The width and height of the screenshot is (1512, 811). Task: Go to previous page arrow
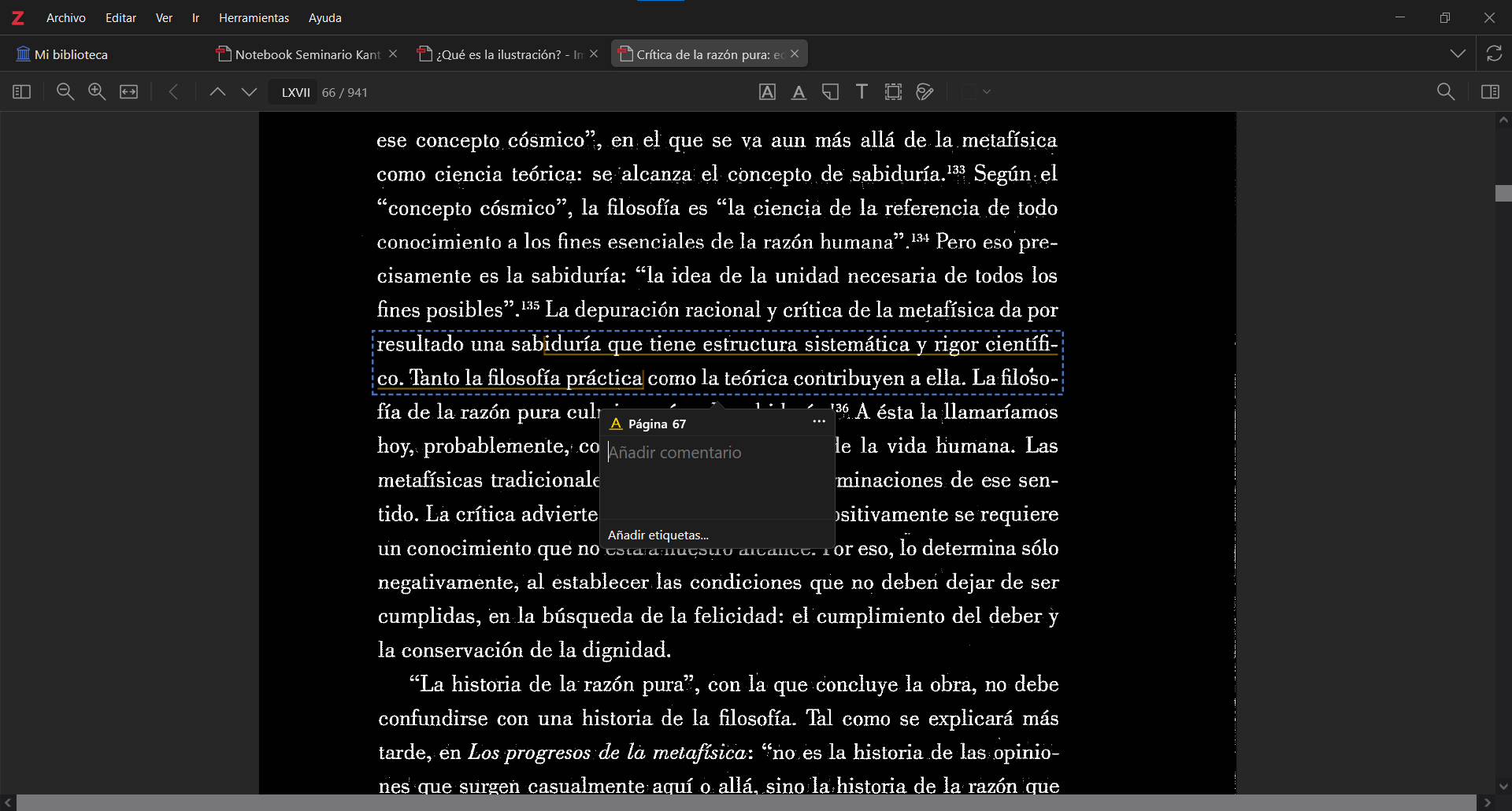point(217,92)
